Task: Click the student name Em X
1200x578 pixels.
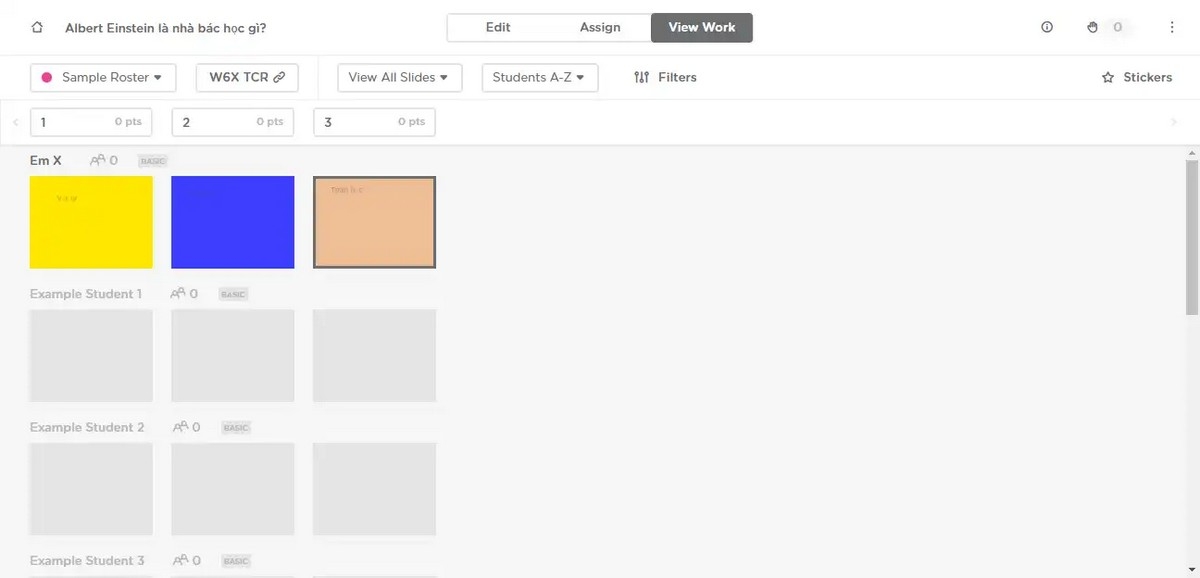Action: click(46, 160)
